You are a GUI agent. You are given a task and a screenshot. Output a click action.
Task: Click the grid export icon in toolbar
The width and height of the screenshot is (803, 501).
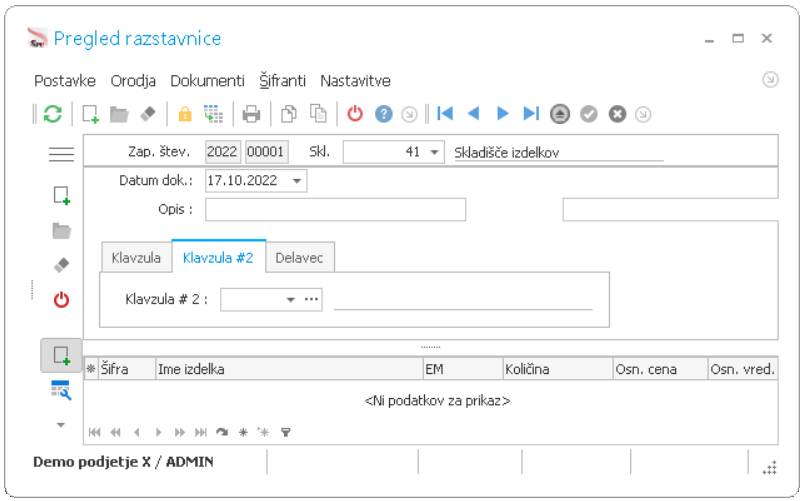tap(213, 114)
